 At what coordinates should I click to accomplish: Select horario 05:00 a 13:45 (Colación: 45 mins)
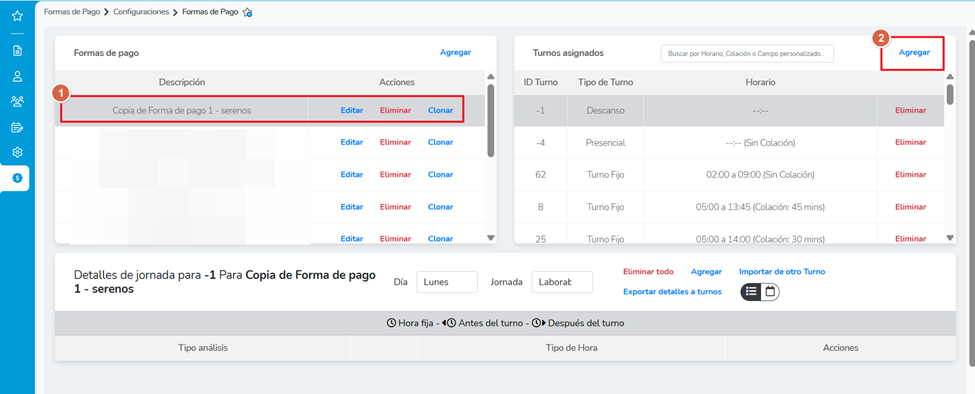(x=760, y=207)
